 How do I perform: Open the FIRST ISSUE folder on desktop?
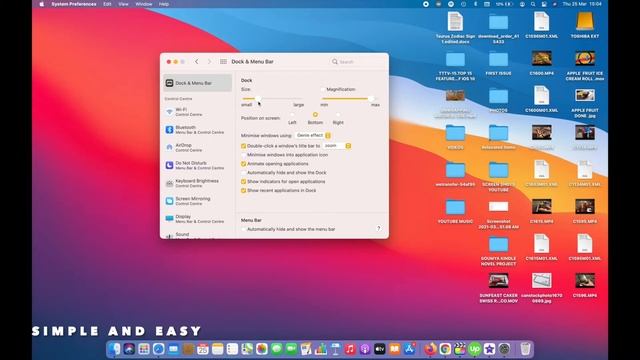pyautogui.click(x=498, y=63)
